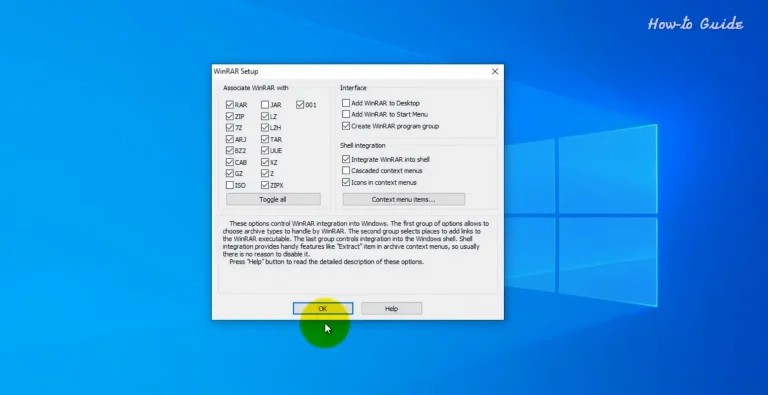Image resolution: width=768 pixels, height=395 pixels.
Task: Enable the ISO association checkbox
Action: tap(230, 185)
